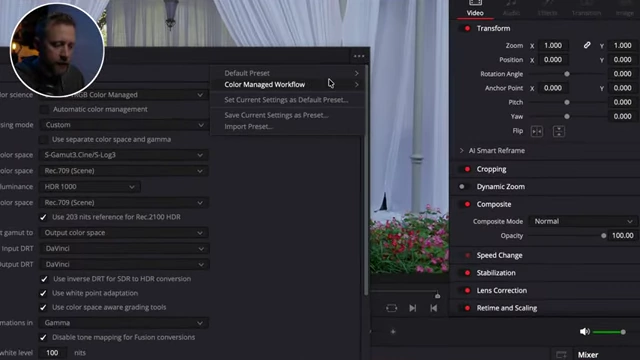Uncheck Use inverse DRT for SDR to HDR
This screenshot has height=360, width=640.
[44, 279]
